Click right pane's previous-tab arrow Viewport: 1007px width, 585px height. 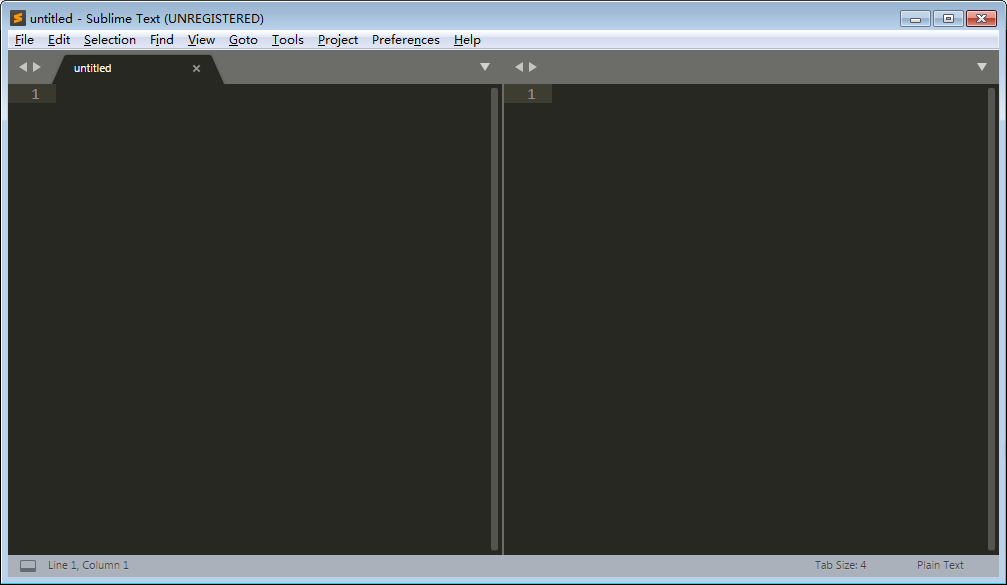(519, 67)
